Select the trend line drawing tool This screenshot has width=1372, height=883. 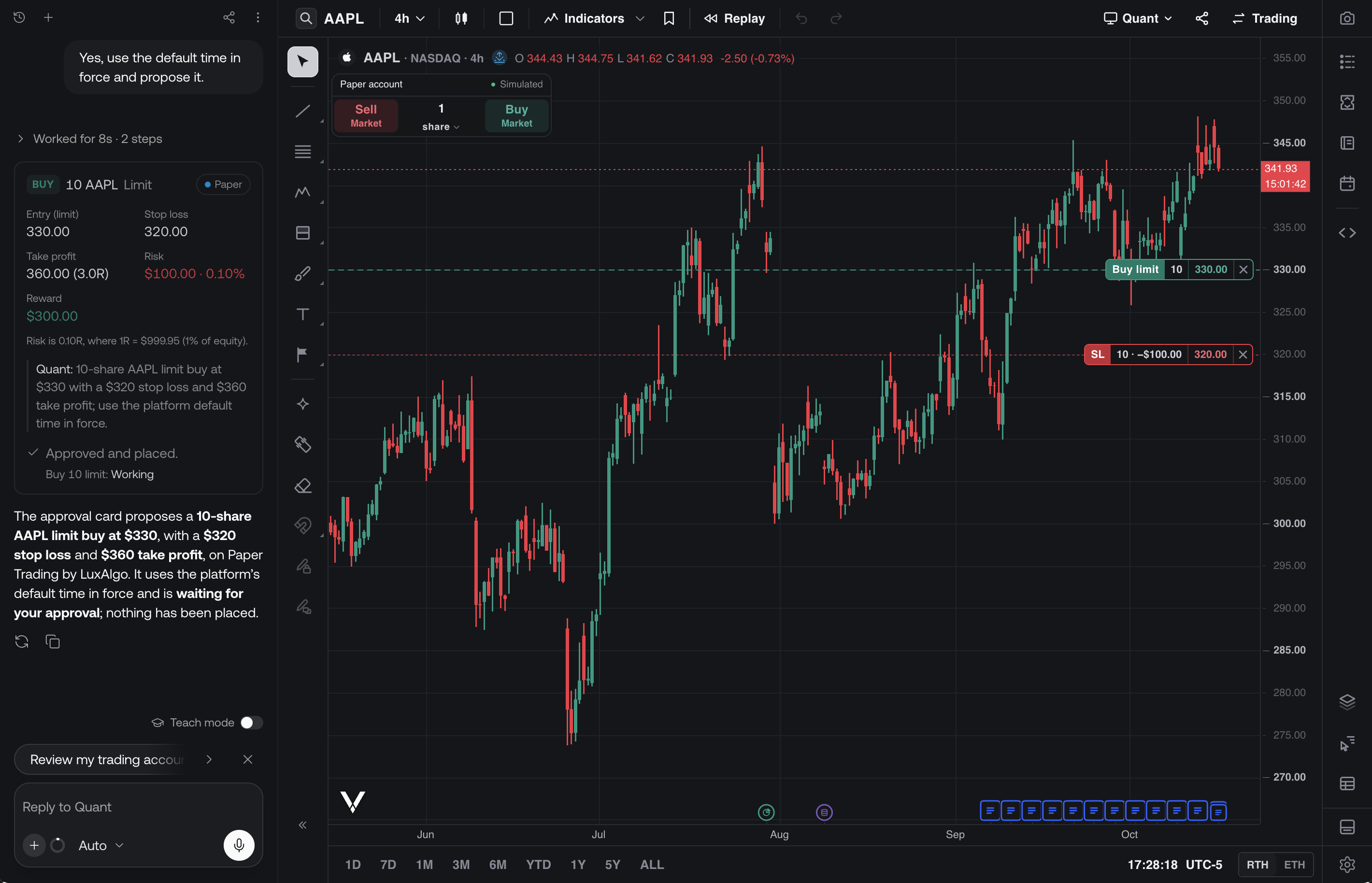tap(303, 111)
